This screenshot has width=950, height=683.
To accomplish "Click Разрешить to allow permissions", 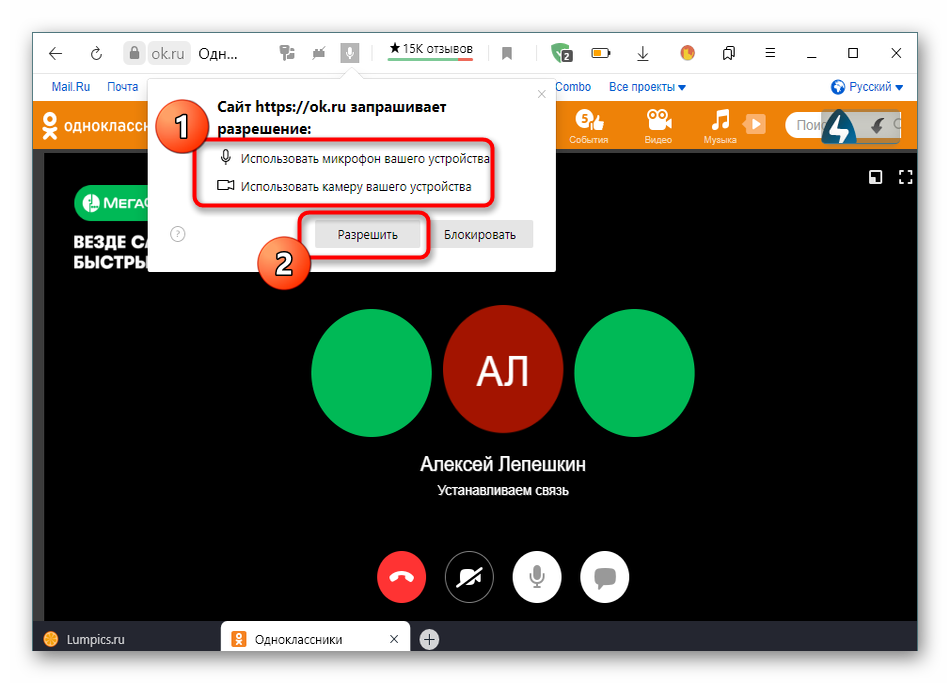I will click(x=367, y=235).
